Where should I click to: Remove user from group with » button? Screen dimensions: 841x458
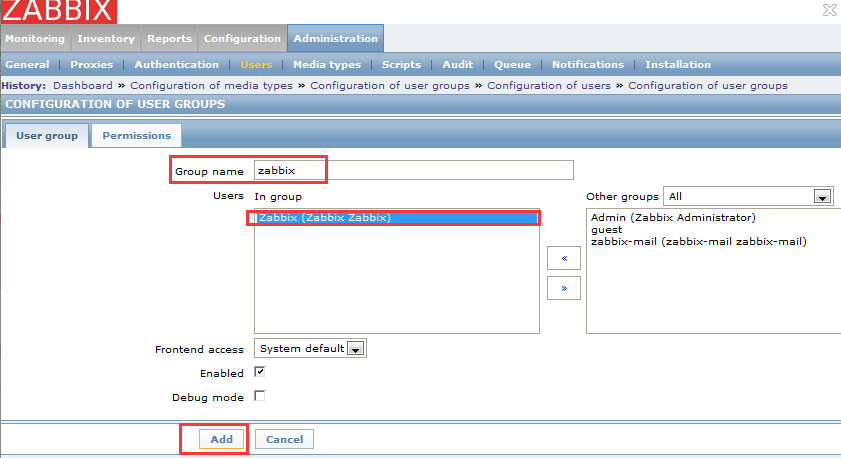tap(563, 288)
